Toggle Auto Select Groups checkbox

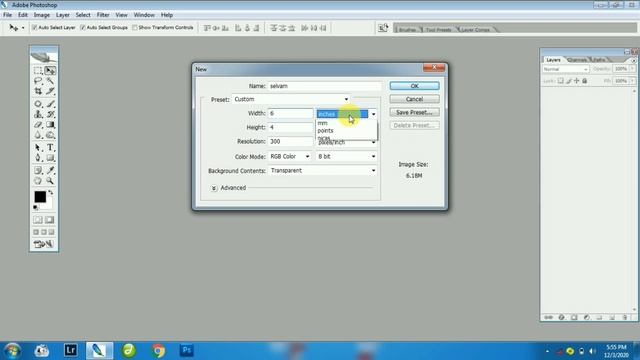[x=83, y=27]
